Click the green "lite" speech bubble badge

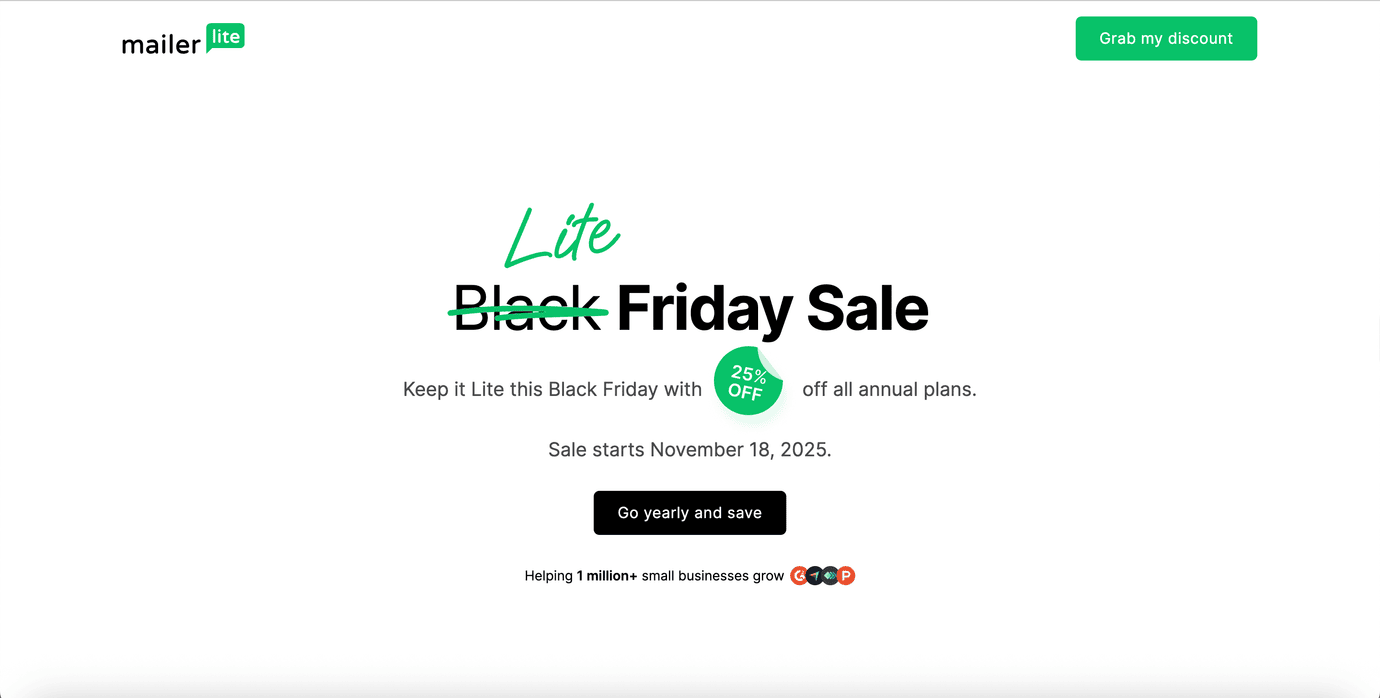225,37
